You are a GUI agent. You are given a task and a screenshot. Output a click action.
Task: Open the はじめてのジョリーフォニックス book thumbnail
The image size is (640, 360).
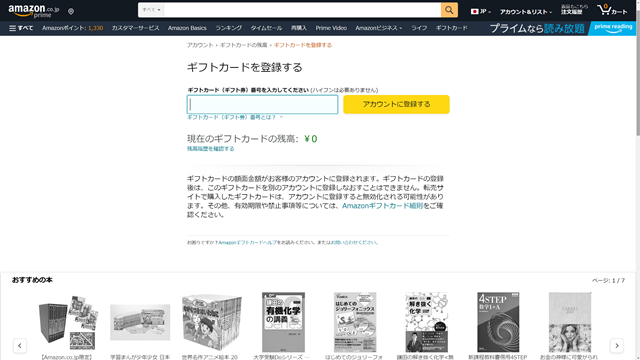pyautogui.click(x=355, y=322)
